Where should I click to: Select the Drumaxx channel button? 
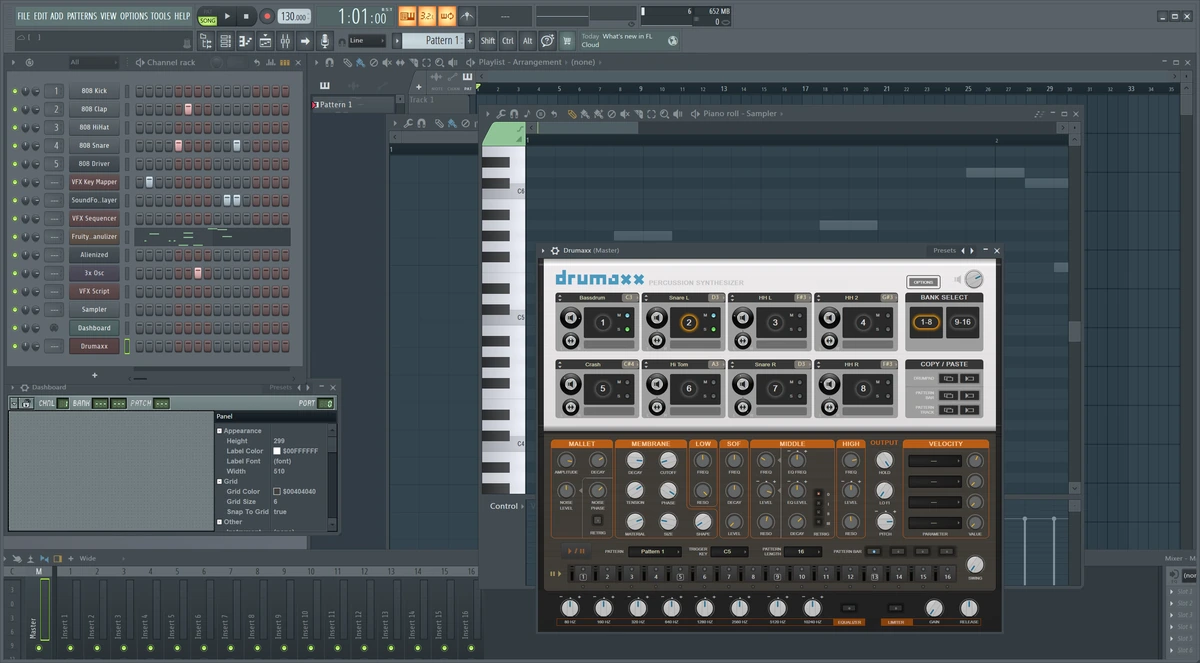point(94,346)
